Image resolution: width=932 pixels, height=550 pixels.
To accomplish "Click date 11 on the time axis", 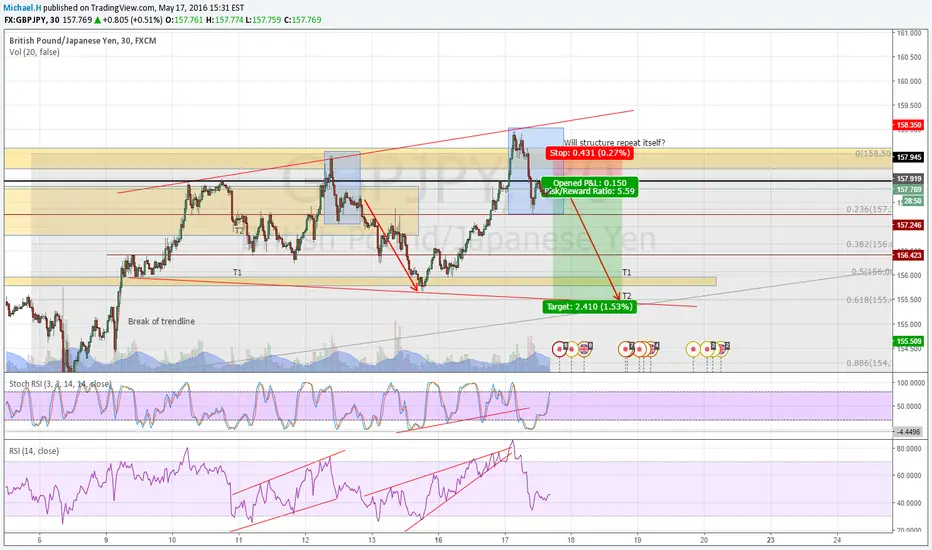I will point(238,540).
